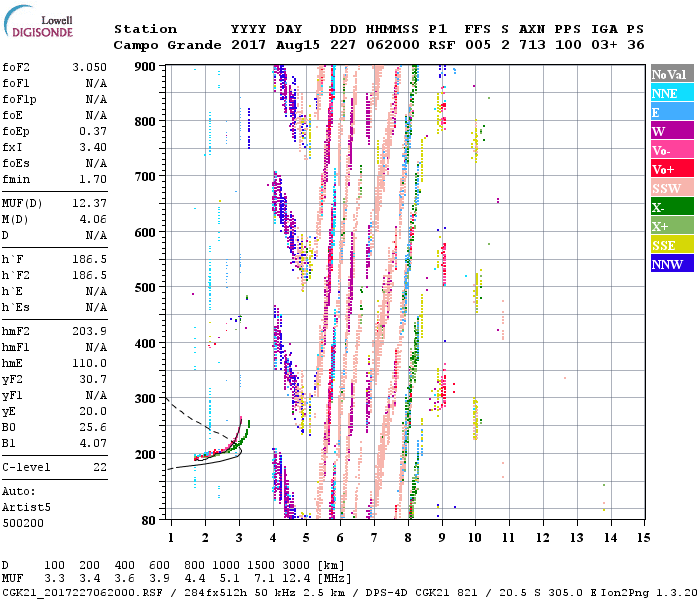This screenshot has height=600, width=700.
Task: Select the NNW blue legend swatch
Action: pyautogui.click(x=672, y=263)
